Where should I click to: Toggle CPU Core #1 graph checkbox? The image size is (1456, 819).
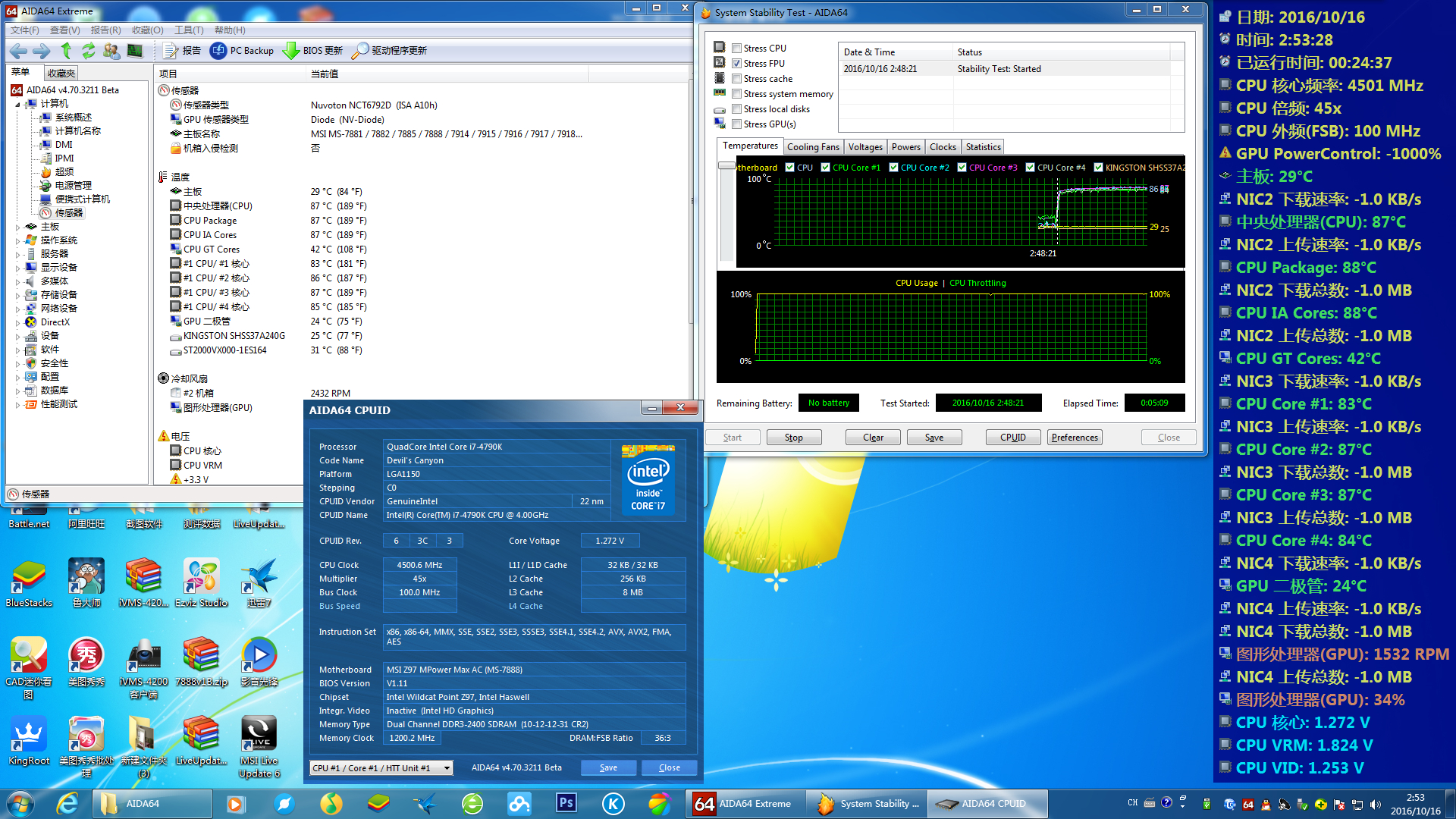point(826,168)
